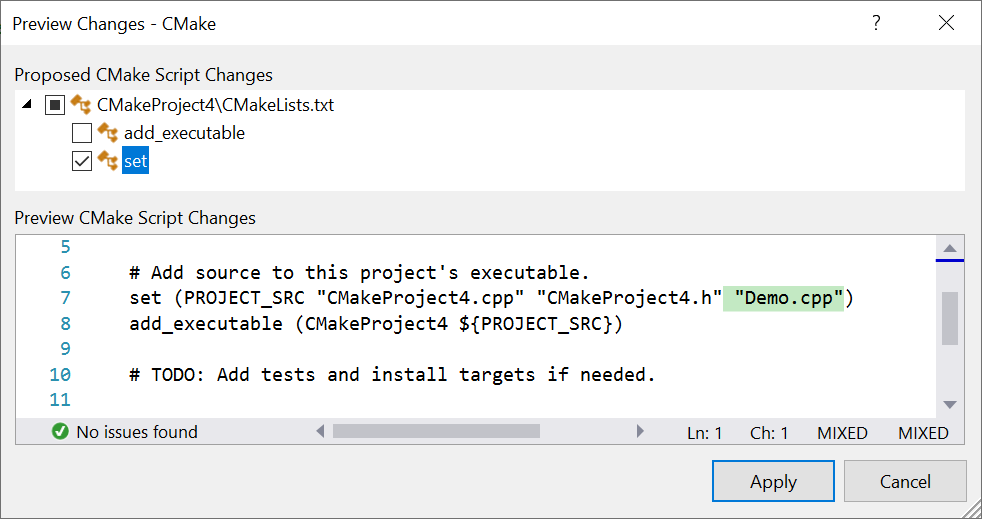The height and width of the screenshot is (519, 982).
Task: Click the CMakeLists.txt file icon
Action: click(x=82, y=104)
